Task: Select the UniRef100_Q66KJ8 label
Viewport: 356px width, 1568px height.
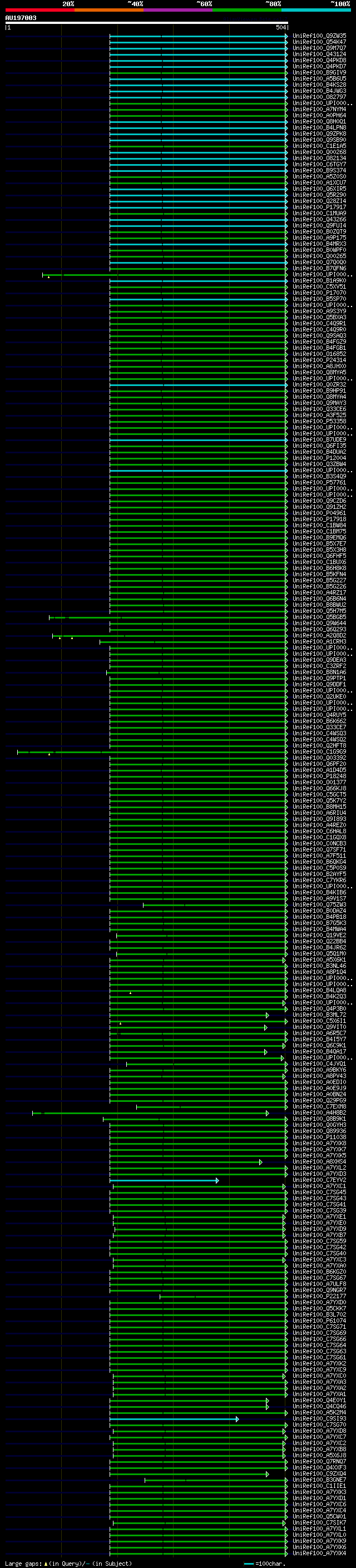Action: pos(319,788)
